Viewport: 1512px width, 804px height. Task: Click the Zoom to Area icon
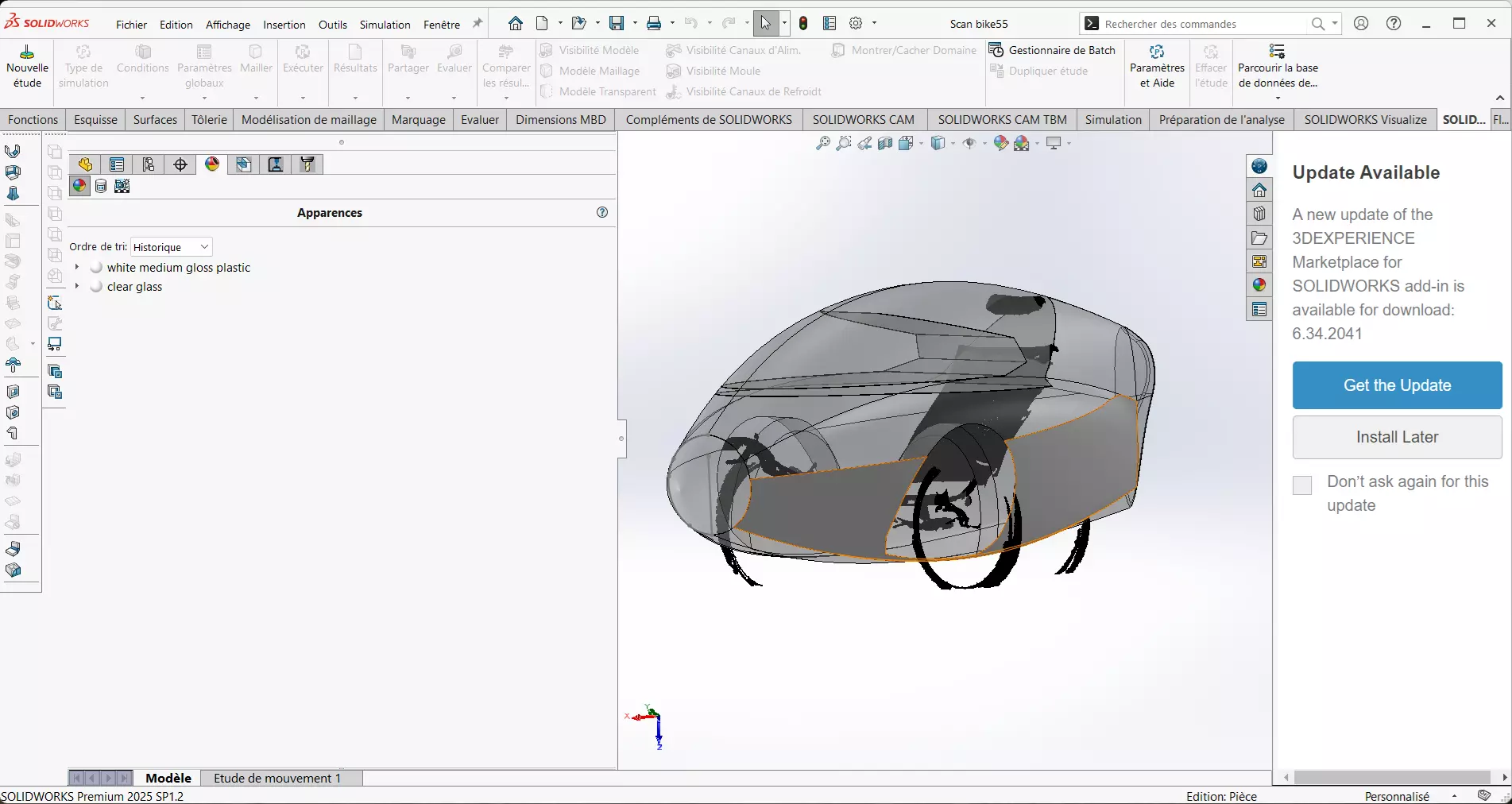(844, 143)
